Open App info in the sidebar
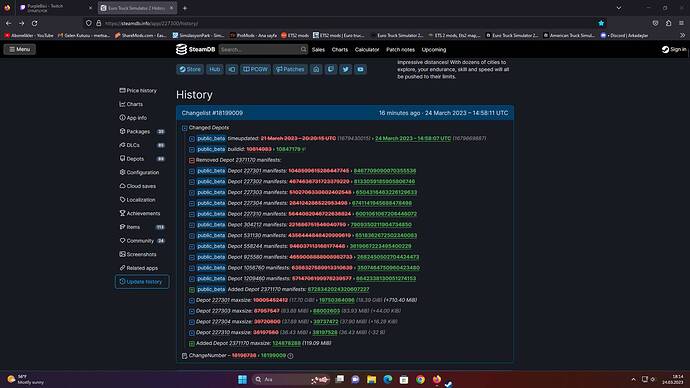 coord(133,118)
